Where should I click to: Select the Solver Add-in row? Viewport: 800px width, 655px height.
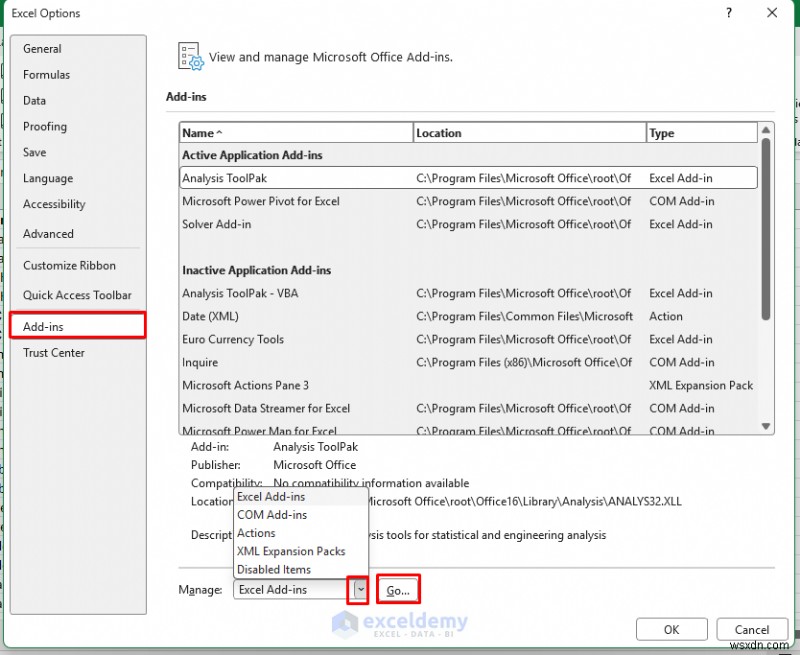coord(468,224)
